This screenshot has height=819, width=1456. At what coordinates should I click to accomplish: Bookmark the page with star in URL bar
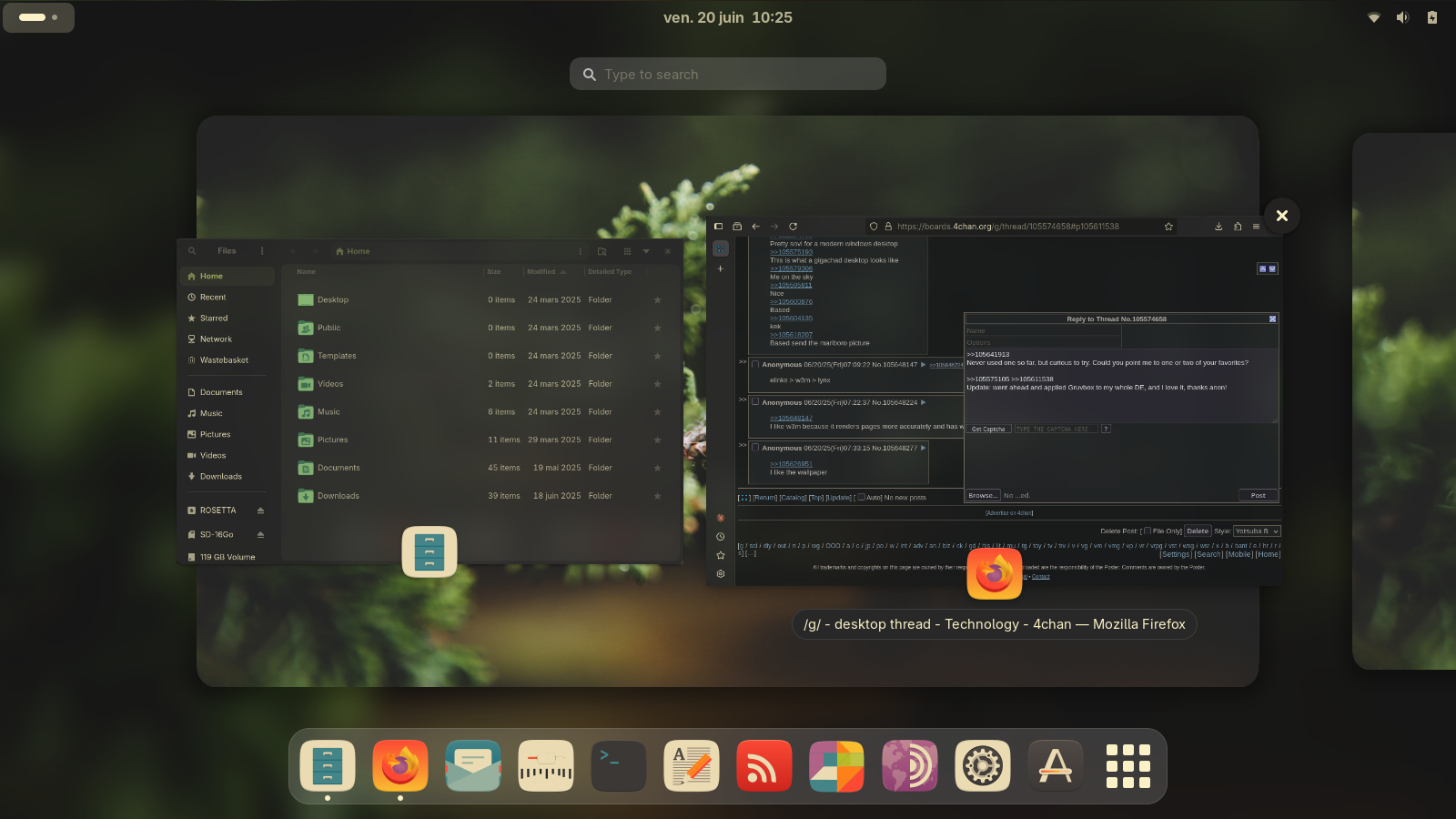1168,227
